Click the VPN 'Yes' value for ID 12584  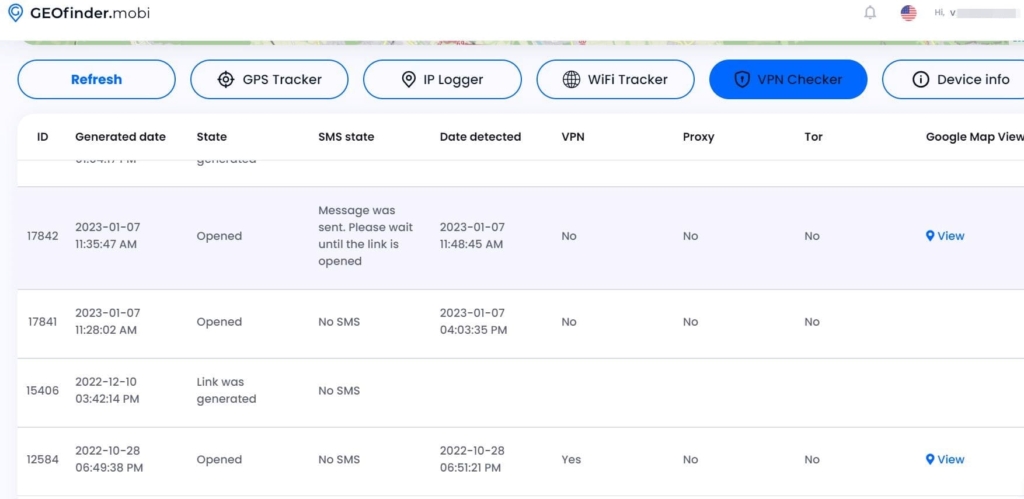pos(571,459)
